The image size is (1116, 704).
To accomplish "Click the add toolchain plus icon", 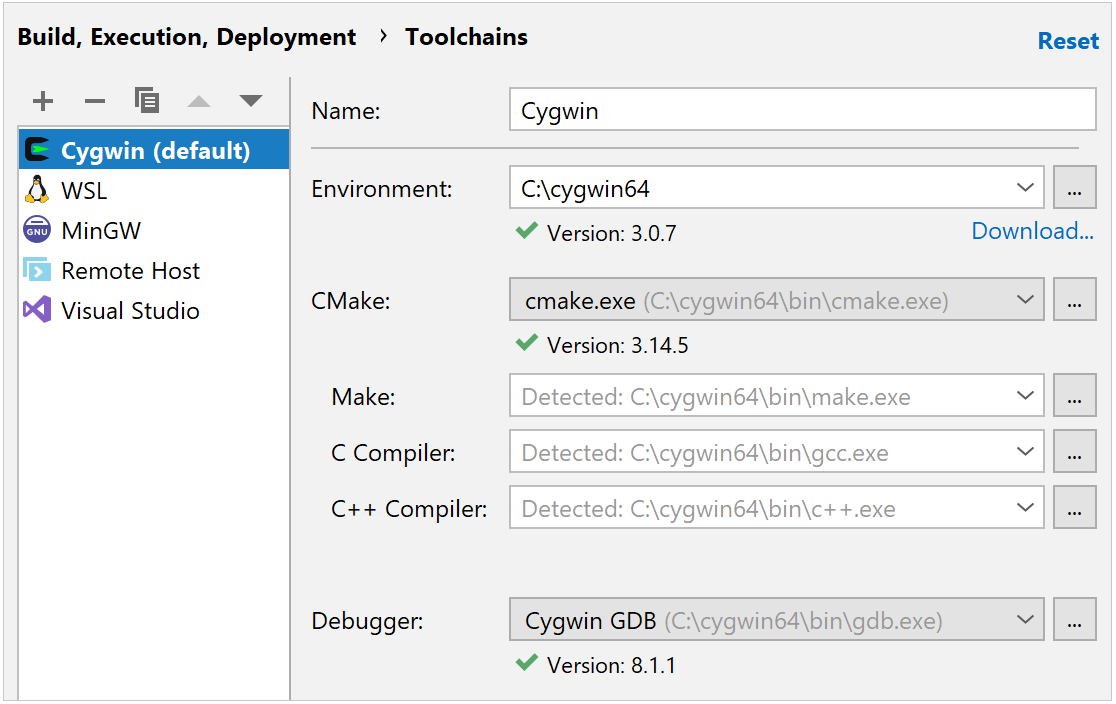I will coord(43,101).
